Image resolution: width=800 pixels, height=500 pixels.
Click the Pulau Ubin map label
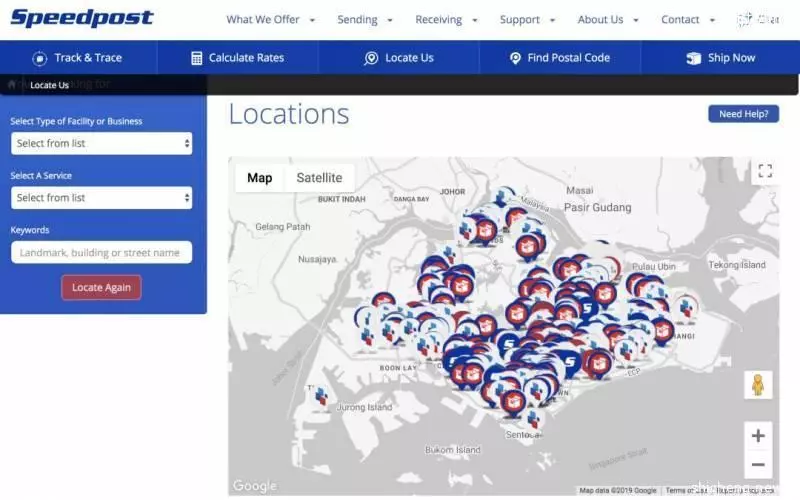coord(654,266)
